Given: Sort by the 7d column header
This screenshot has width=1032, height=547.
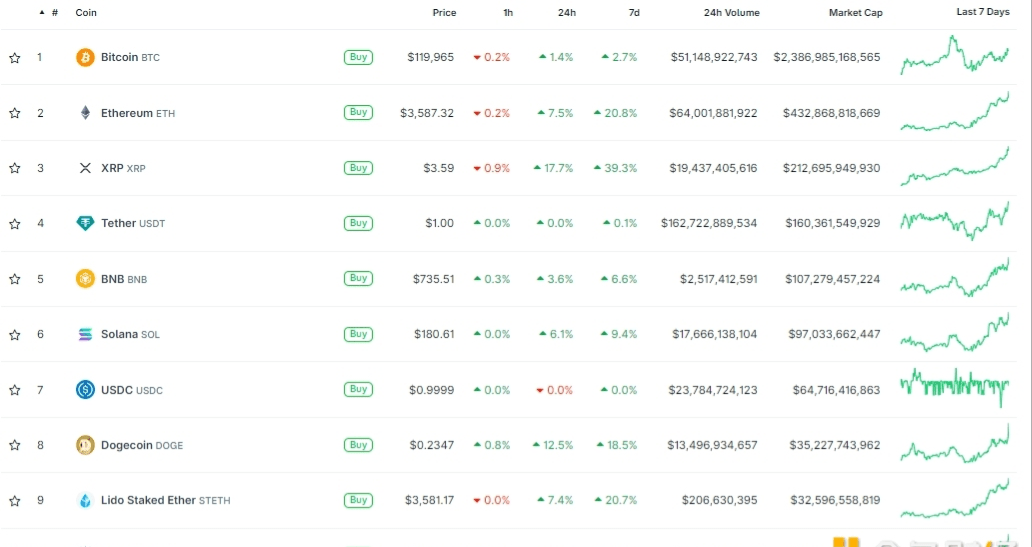Looking at the screenshot, I should coord(634,13).
